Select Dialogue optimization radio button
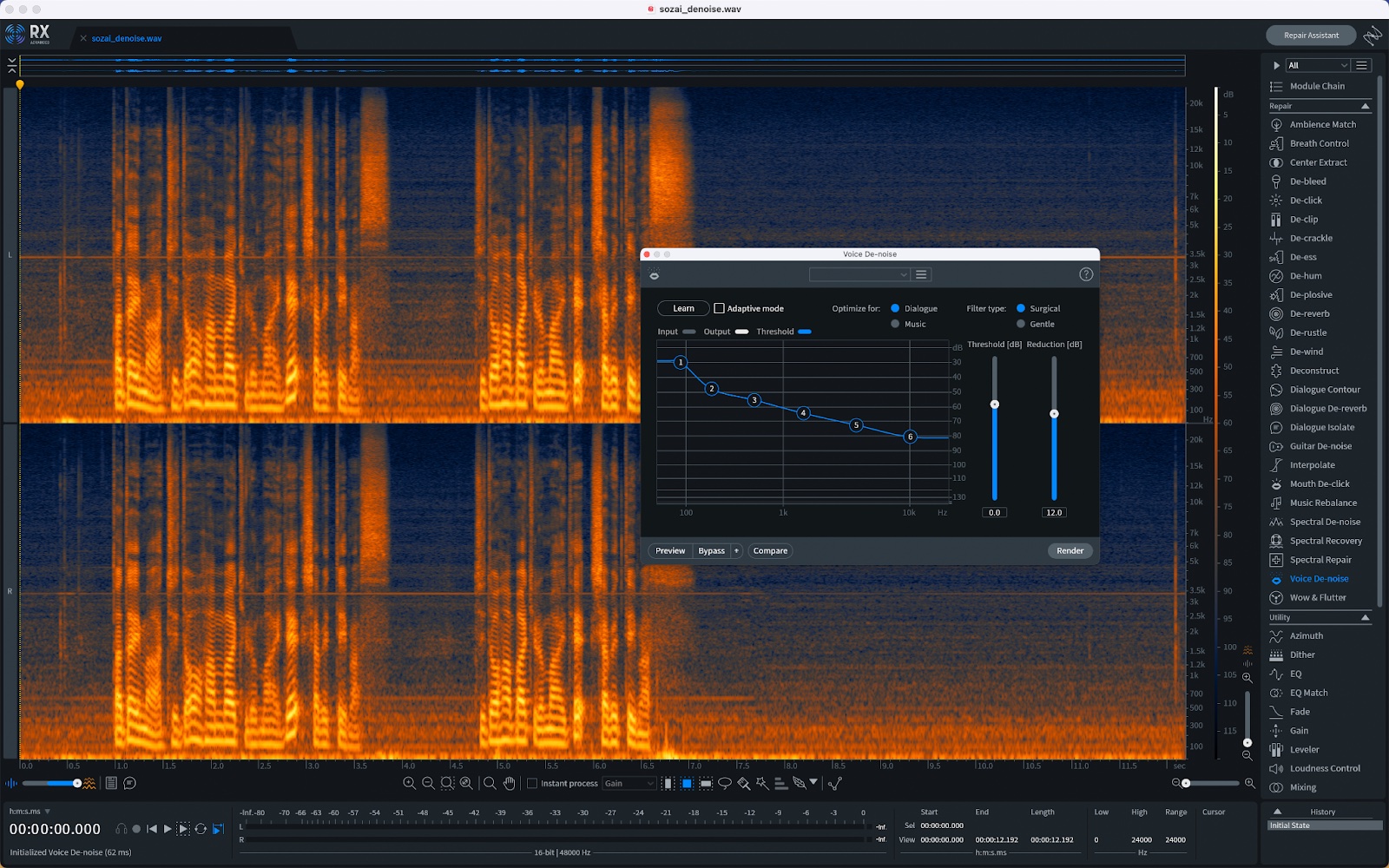 pos(895,308)
